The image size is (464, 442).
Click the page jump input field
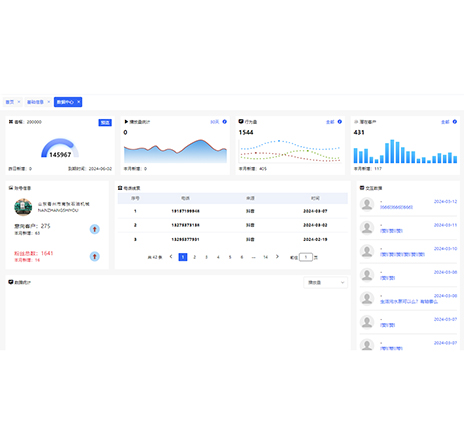point(306,257)
